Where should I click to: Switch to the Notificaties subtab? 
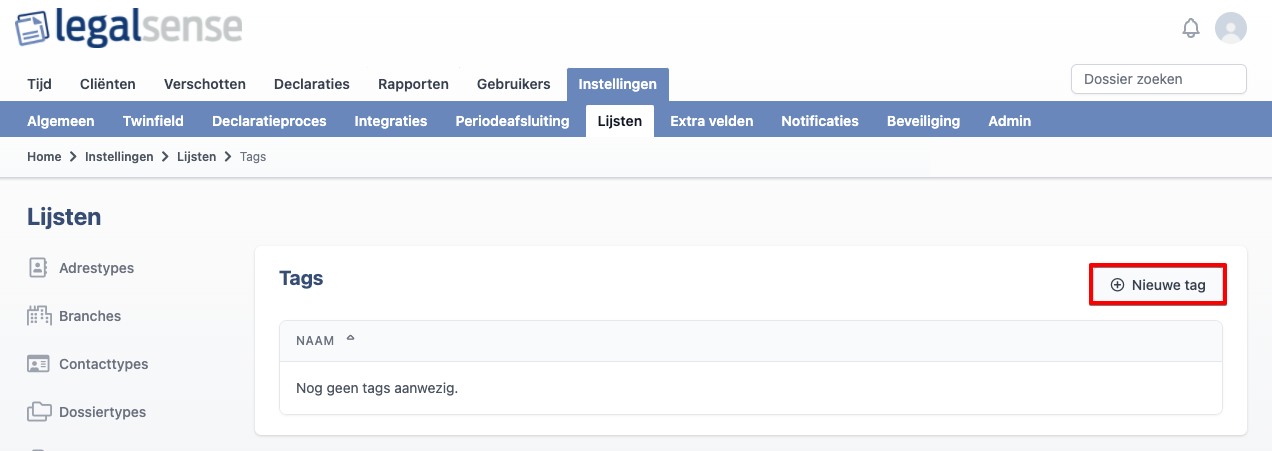(820, 121)
